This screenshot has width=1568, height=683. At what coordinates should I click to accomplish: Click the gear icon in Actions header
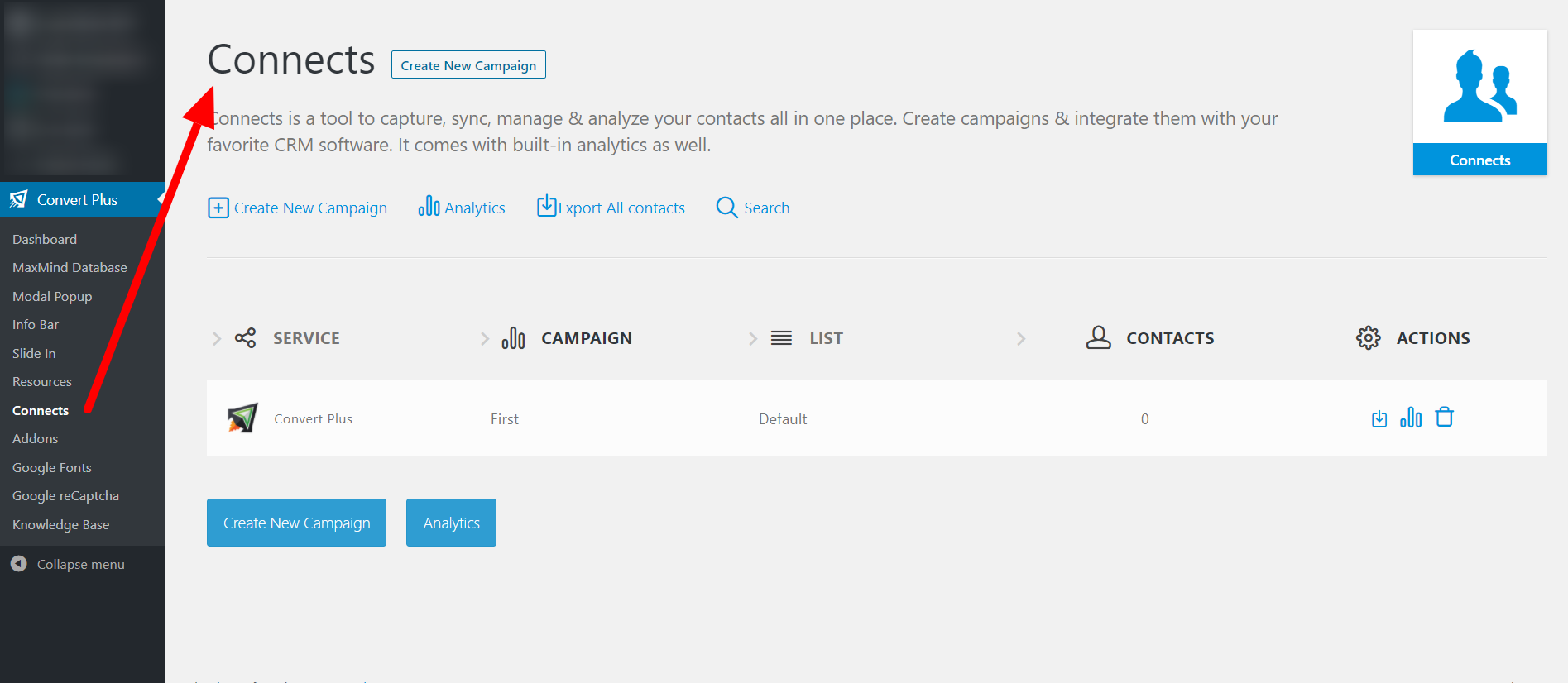click(1369, 337)
